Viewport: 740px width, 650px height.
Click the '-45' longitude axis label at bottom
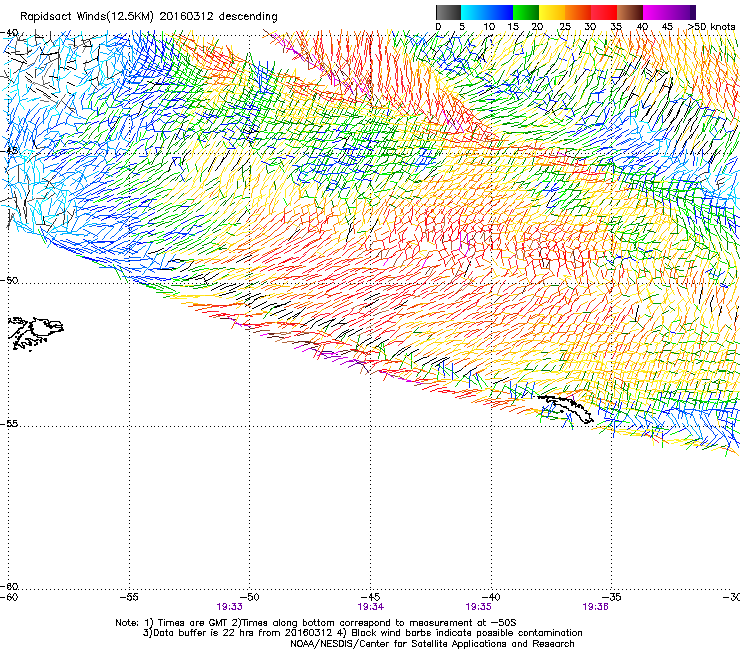pyautogui.click(x=370, y=597)
